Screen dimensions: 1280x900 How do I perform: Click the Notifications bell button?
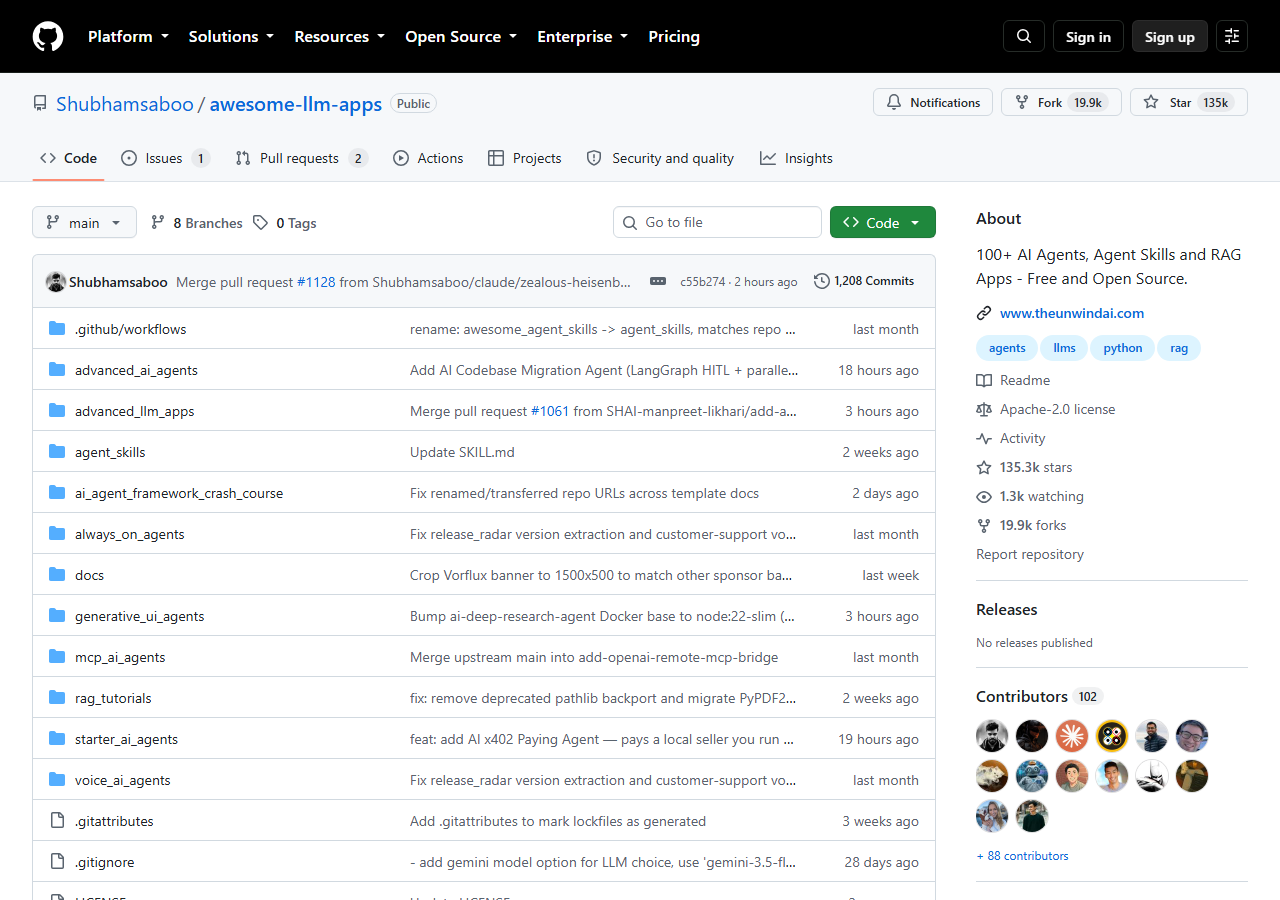[x=933, y=102]
